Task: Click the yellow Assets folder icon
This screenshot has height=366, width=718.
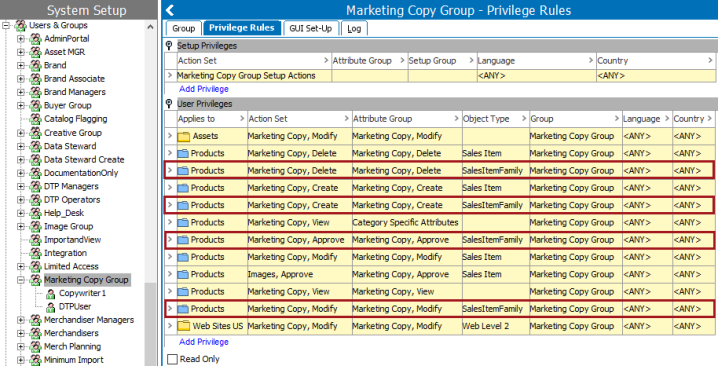Action: point(184,136)
